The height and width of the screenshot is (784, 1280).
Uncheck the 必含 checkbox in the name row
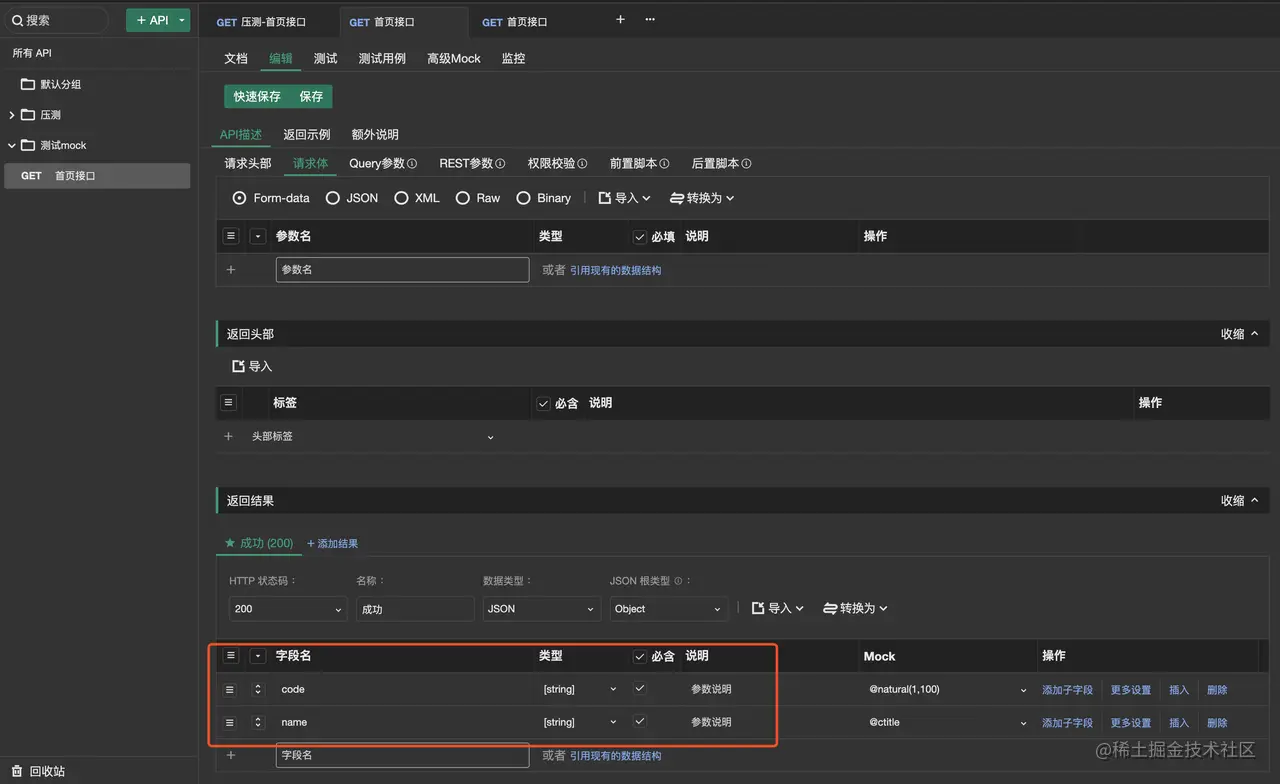pos(640,722)
